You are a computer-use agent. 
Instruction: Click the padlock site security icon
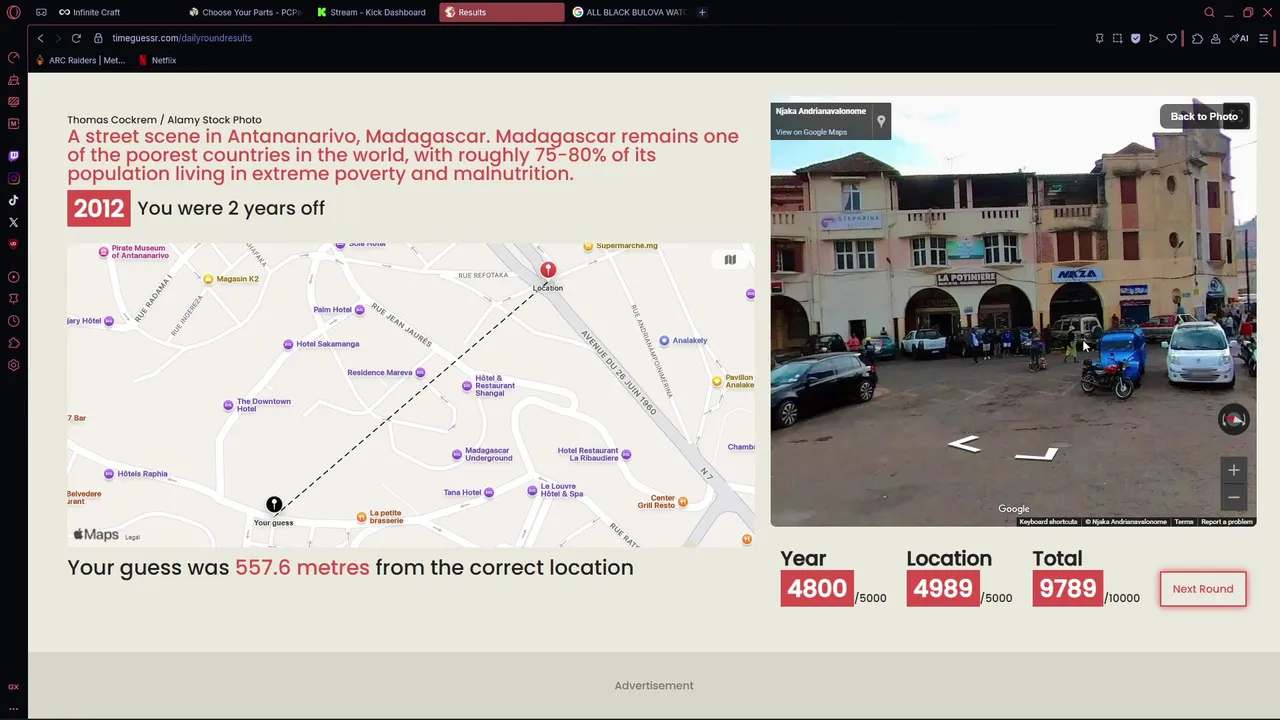click(98, 38)
